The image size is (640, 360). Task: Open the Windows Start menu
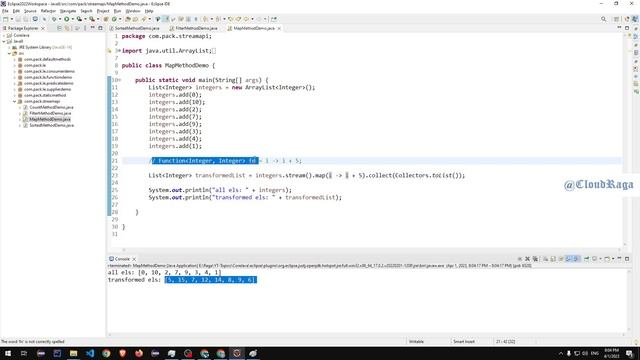point(8,353)
